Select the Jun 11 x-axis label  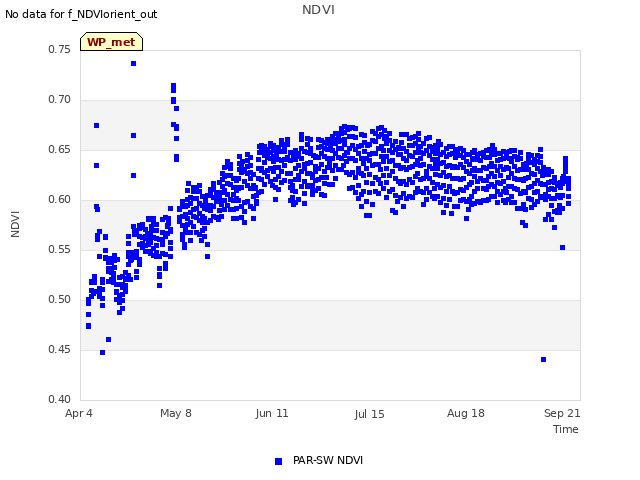coord(272,413)
